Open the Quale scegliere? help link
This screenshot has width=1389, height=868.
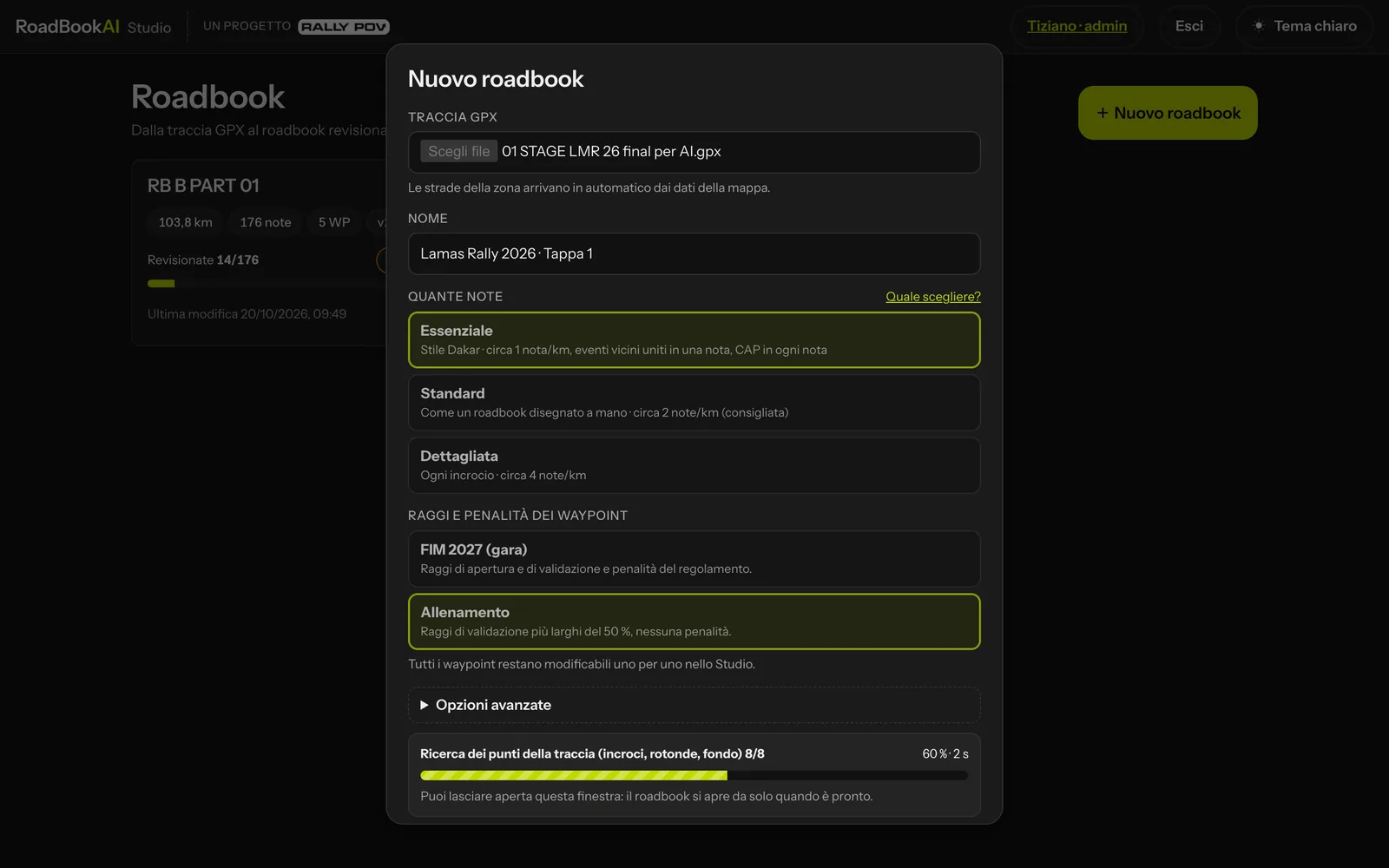coord(933,297)
